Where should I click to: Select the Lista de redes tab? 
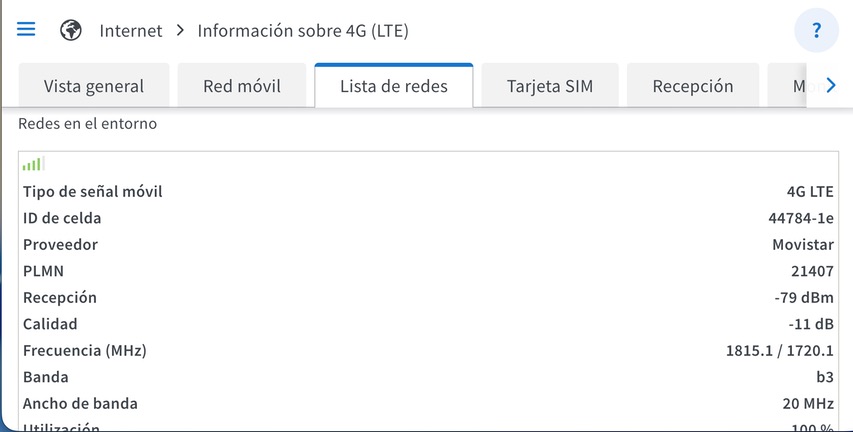coord(394,86)
